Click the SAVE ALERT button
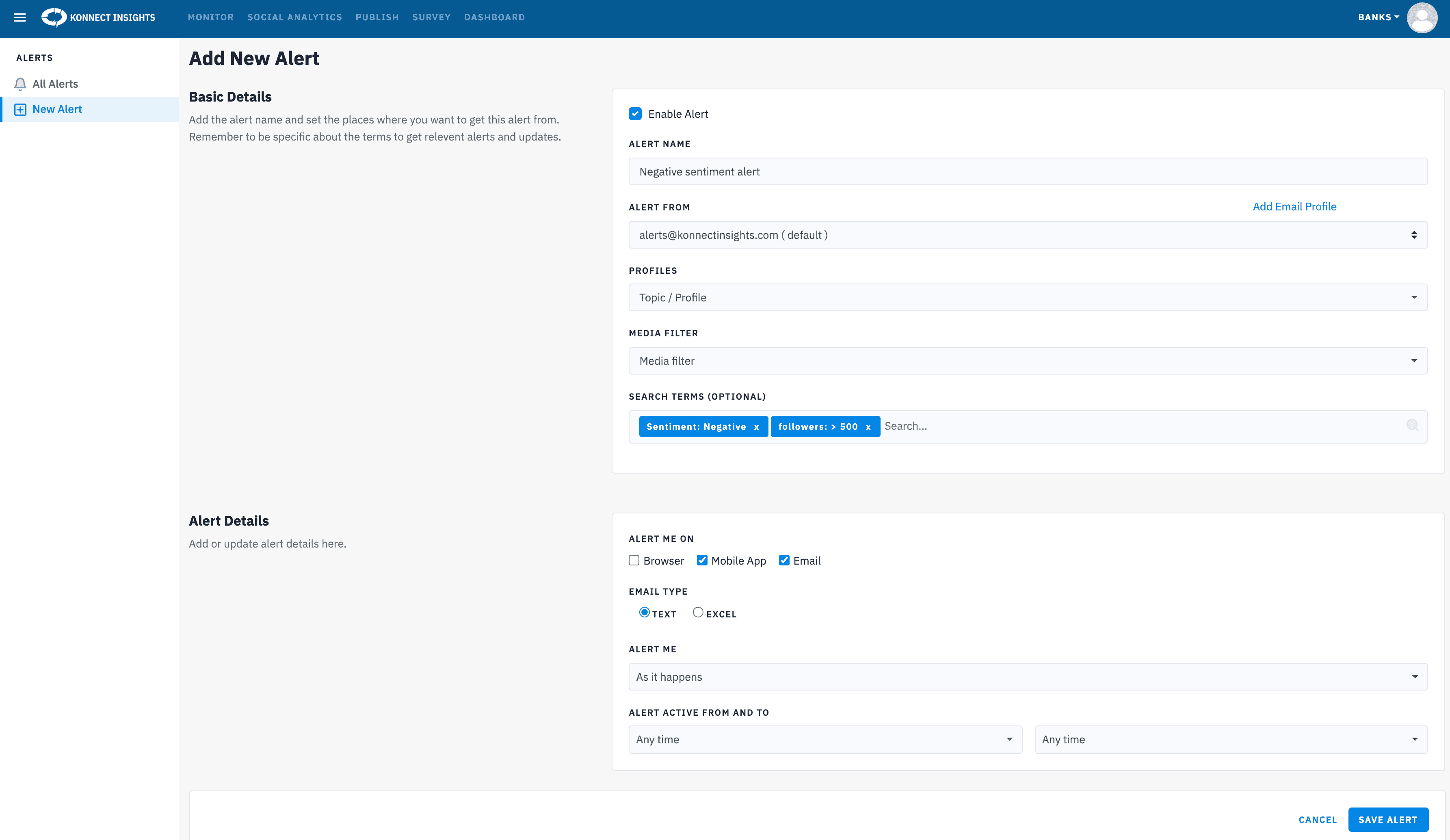The image size is (1450, 840). point(1388,819)
